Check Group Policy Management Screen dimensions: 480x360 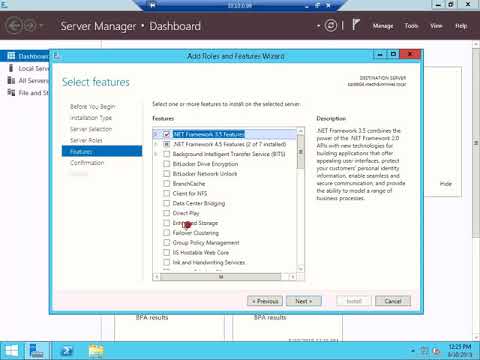pyautogui.click(x=167, y=243)
